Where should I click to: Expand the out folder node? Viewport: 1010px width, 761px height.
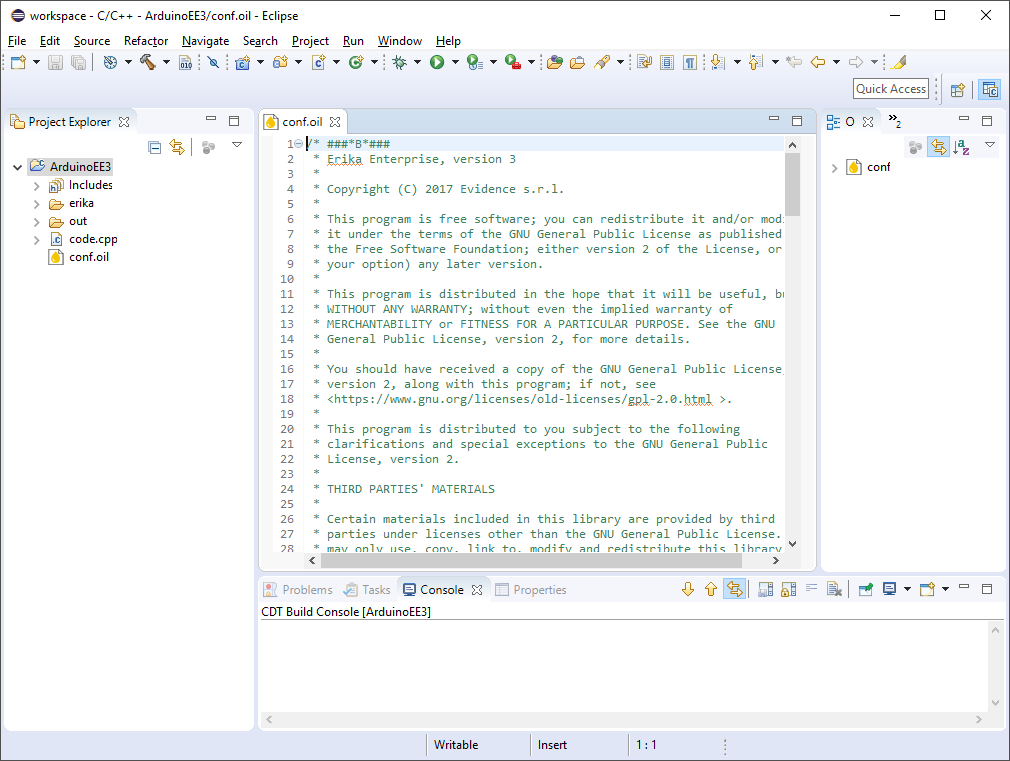pos(37,222)
